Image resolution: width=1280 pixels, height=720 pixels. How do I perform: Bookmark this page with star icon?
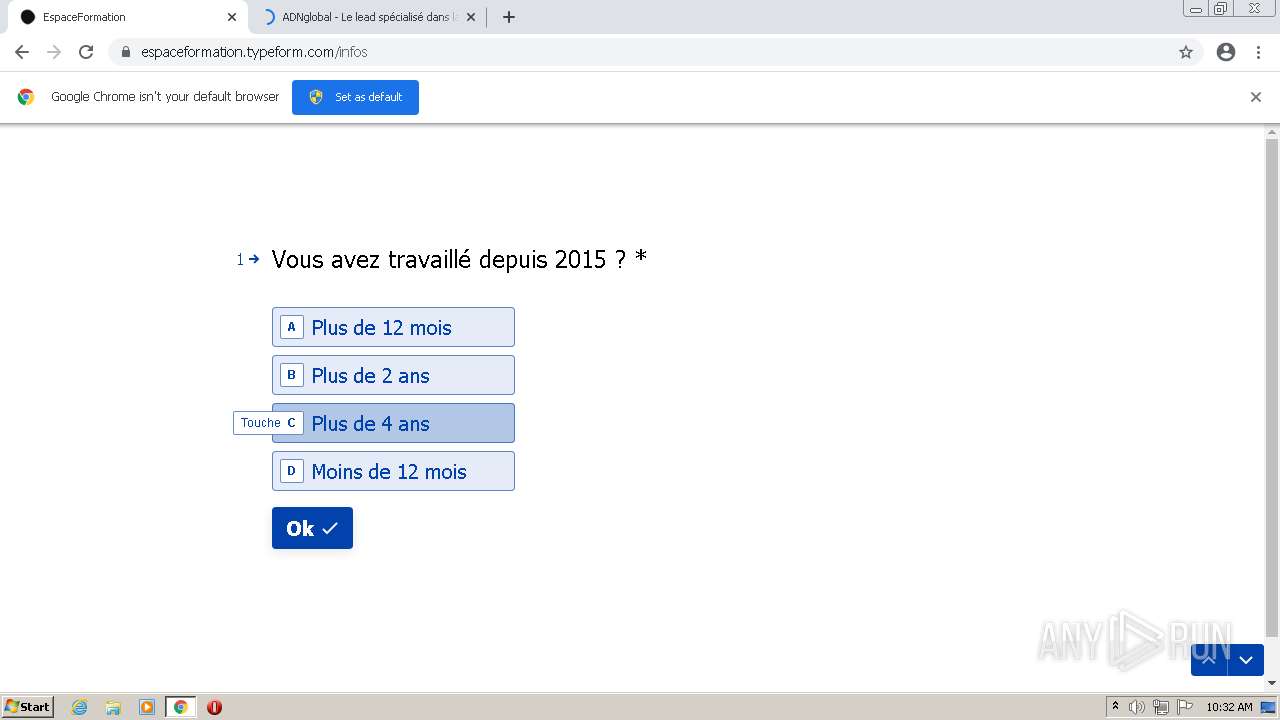point(1186,52)
